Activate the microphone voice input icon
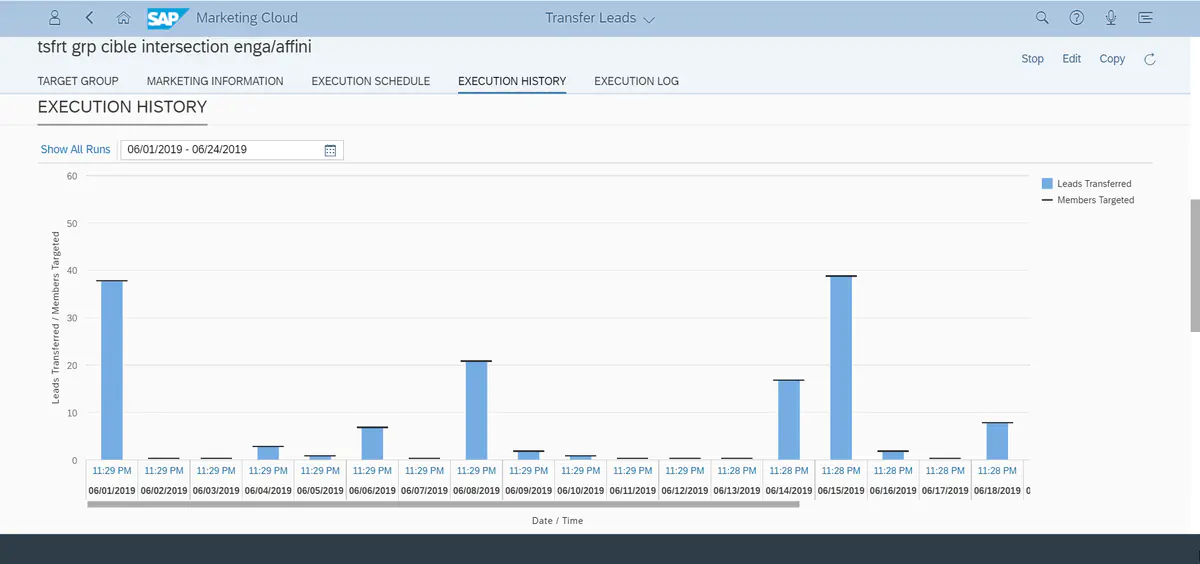The width and height of the screenshot is (1200, 564). pyautogui.click(x=1111, y=18)
